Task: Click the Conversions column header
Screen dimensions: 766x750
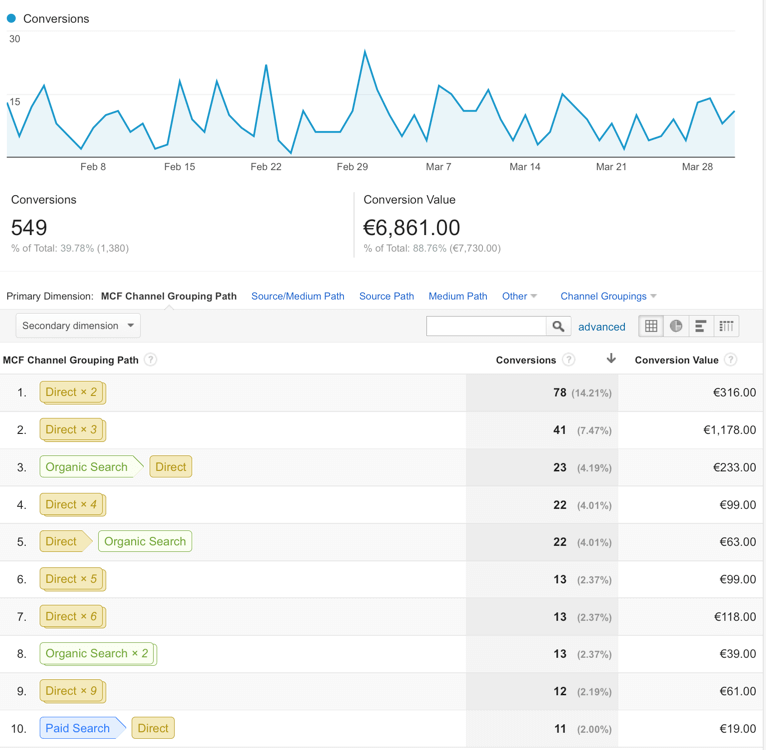Action: click(x=526, y=360)
